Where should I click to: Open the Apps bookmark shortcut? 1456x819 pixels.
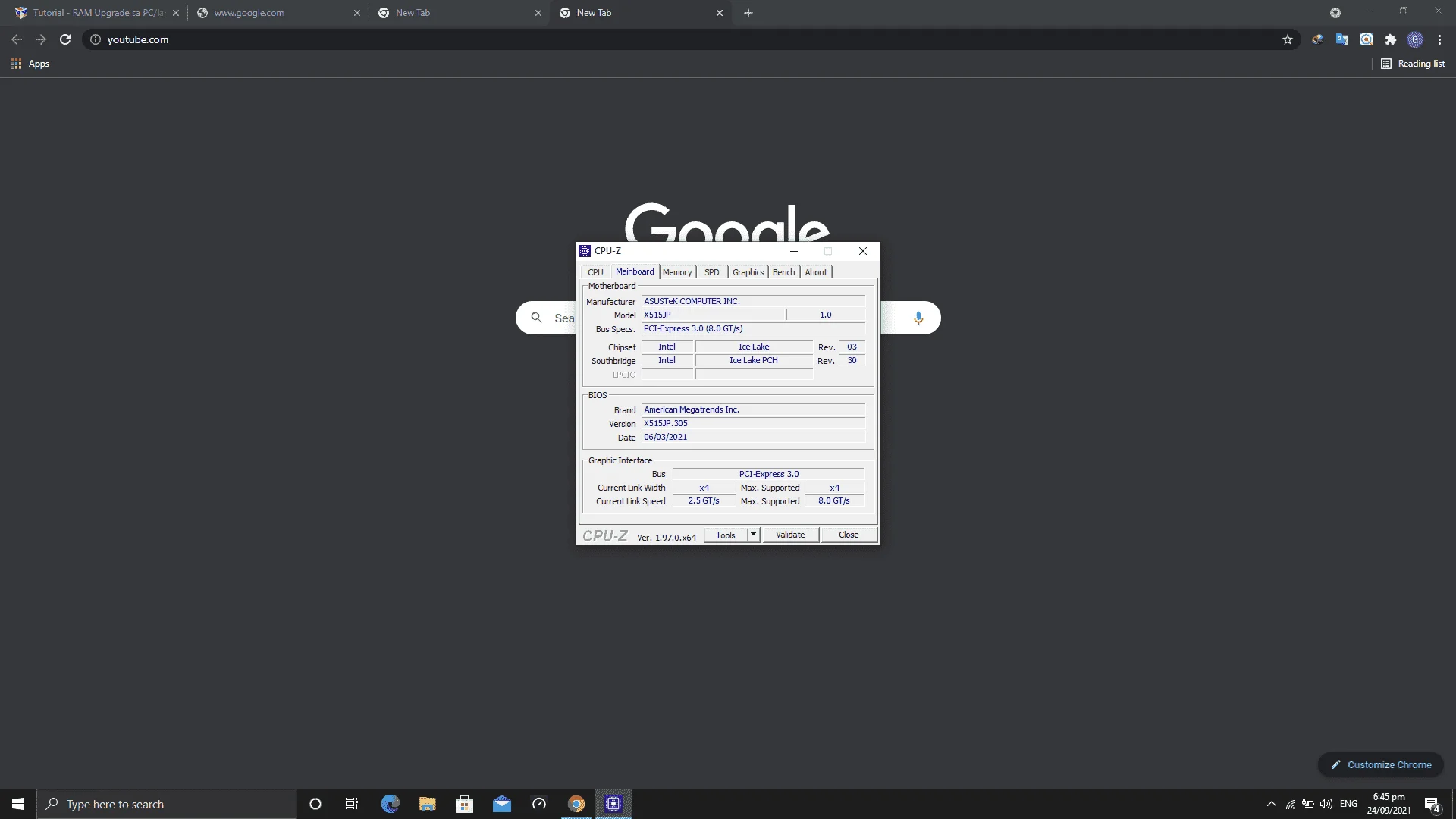pyautogui.click(x=30, y=64)
